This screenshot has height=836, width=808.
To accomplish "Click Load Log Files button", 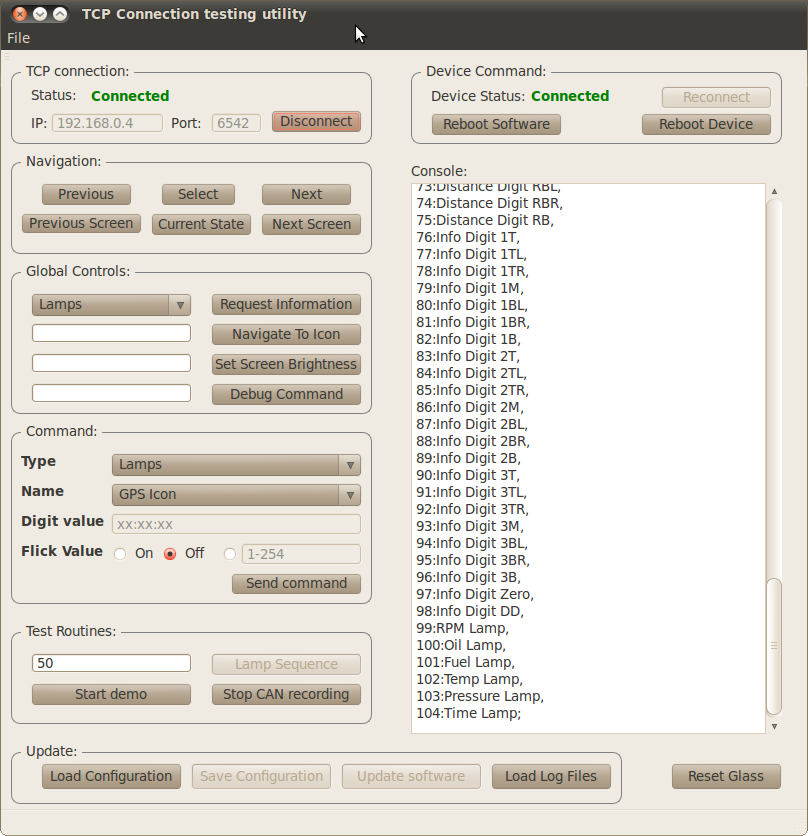I will (x=551, y=776).
